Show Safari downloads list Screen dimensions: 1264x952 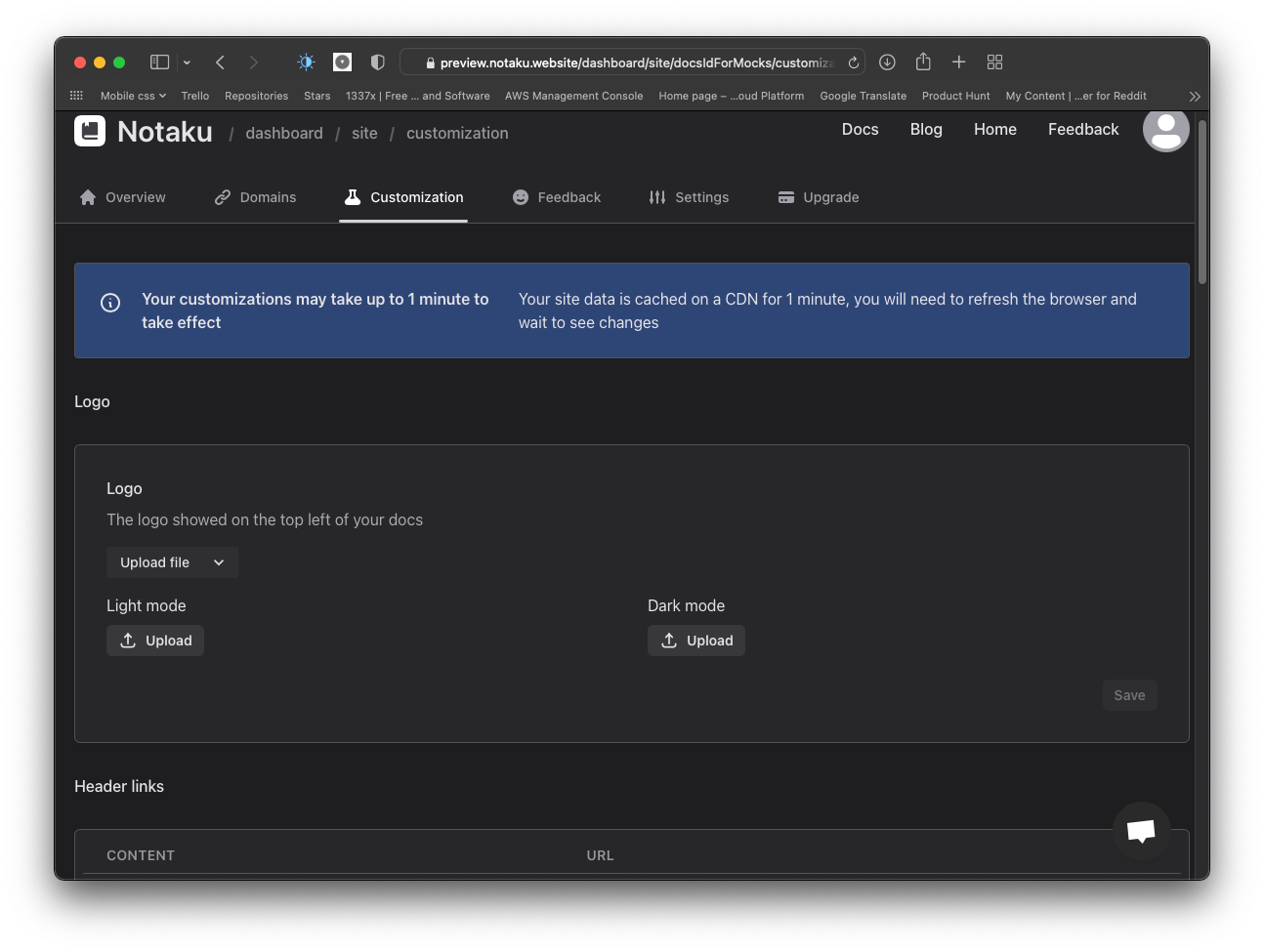887,62
